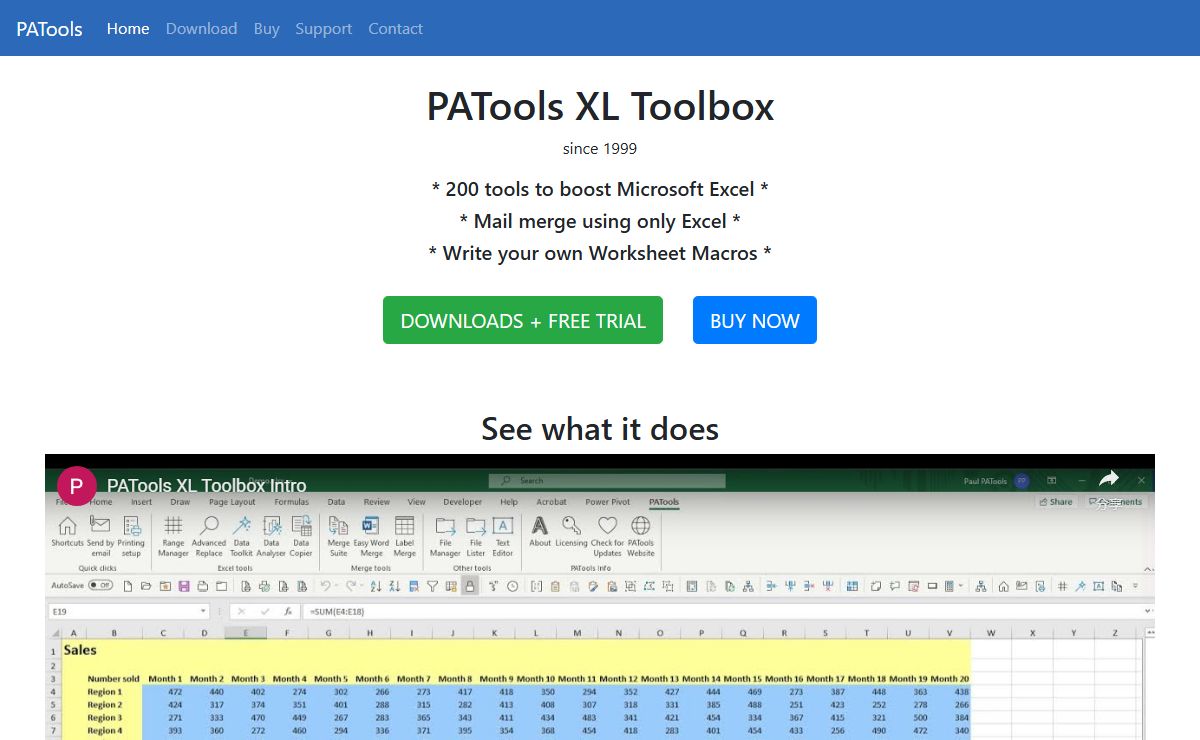This screenshot has height=740, width=1200.
Task: Open the Text Editor tool
Action: click(x=502, y=536)
